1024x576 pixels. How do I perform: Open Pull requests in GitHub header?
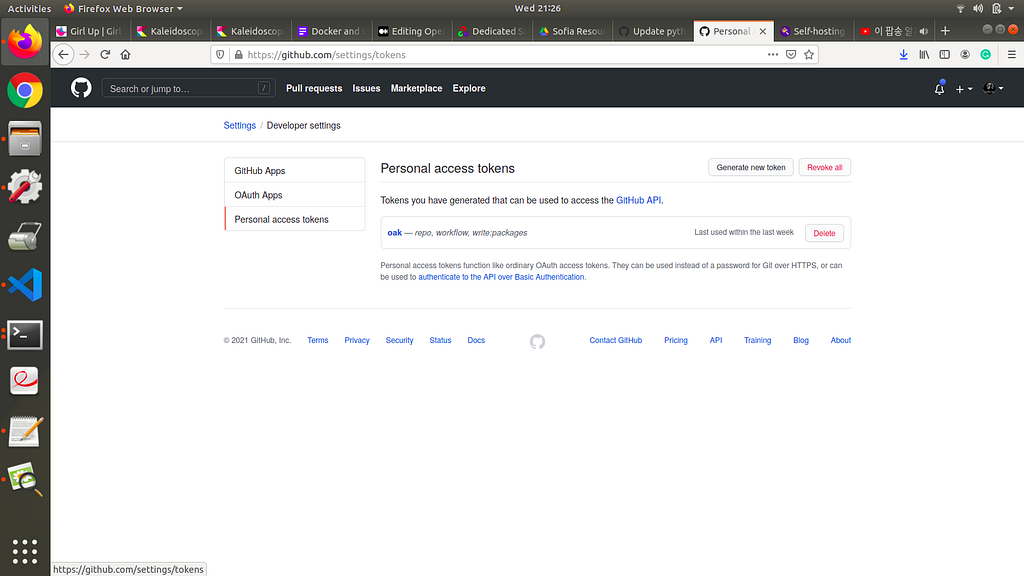click(x=314, y=88)
